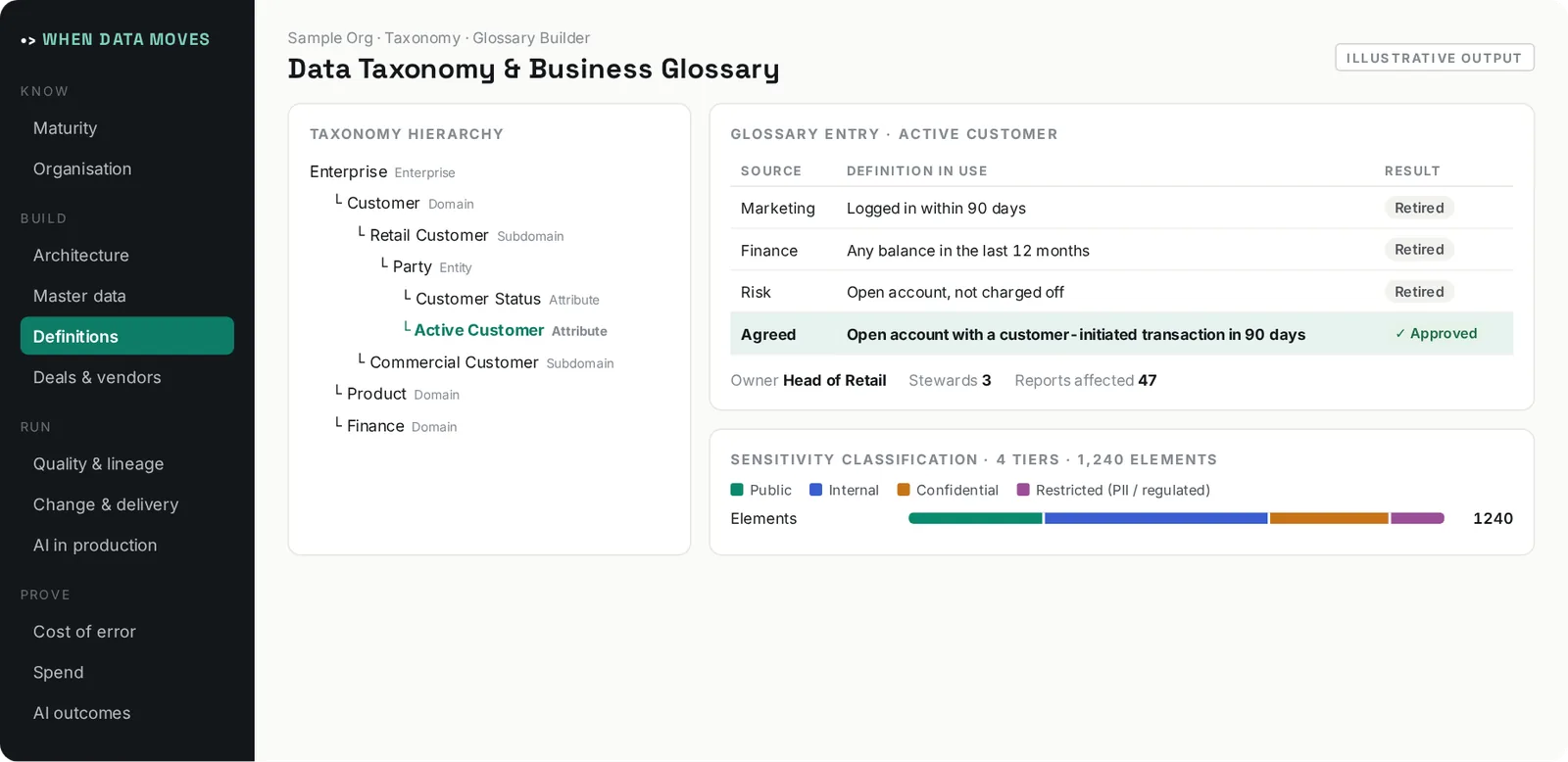This screenshot has width=1568, height=762.
Task: Click the Approved status badge
Action: click(x=1436, y=334)
